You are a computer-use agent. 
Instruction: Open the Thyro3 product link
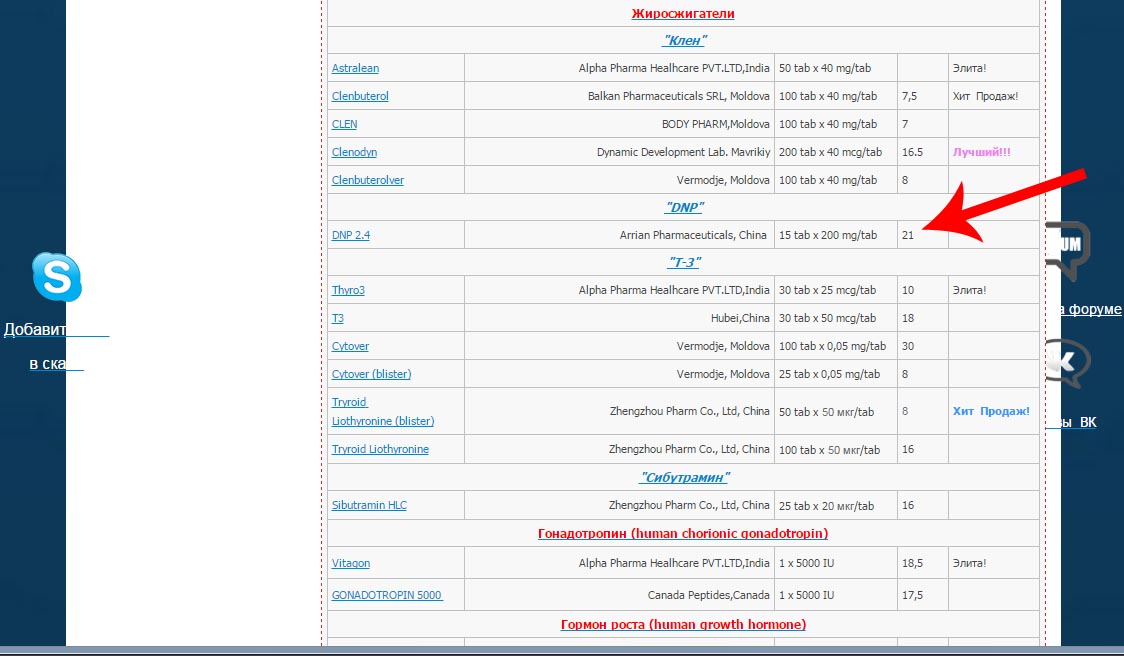point(348,290)
